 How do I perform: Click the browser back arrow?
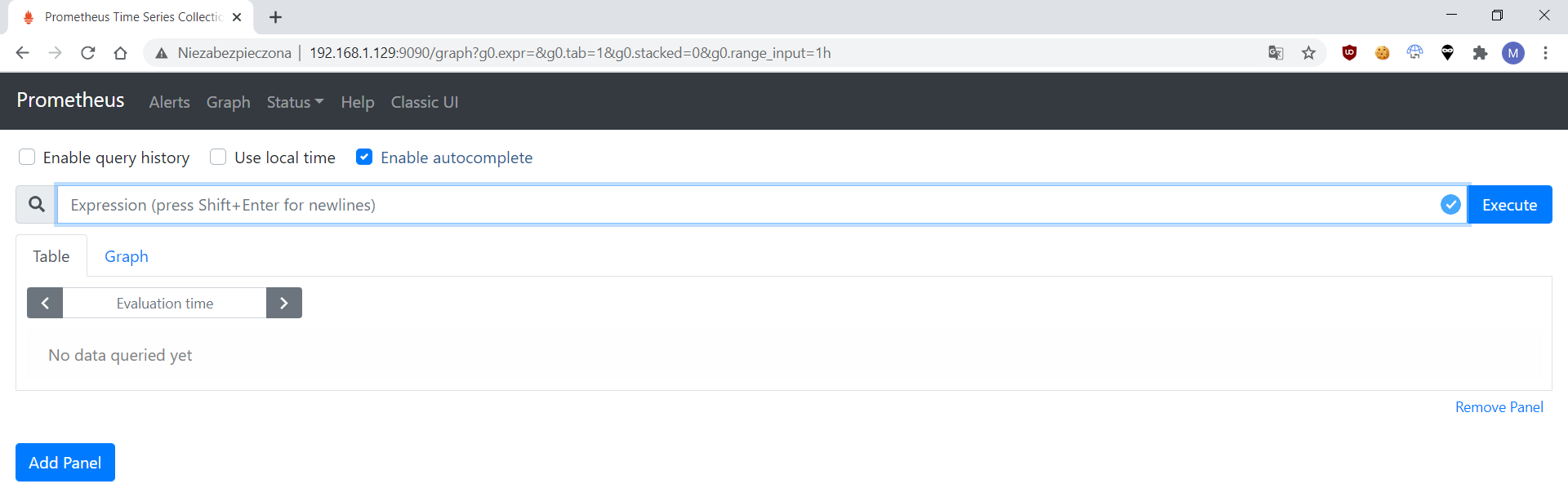(x=22, y=53)
